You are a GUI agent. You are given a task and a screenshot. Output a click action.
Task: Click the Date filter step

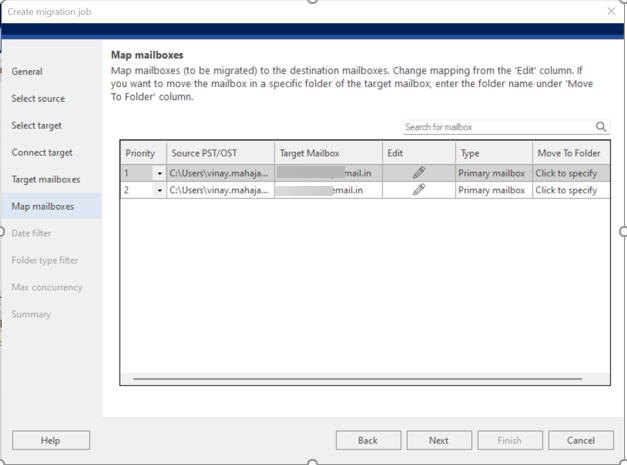pyautogui.click(x=31, y=233)
